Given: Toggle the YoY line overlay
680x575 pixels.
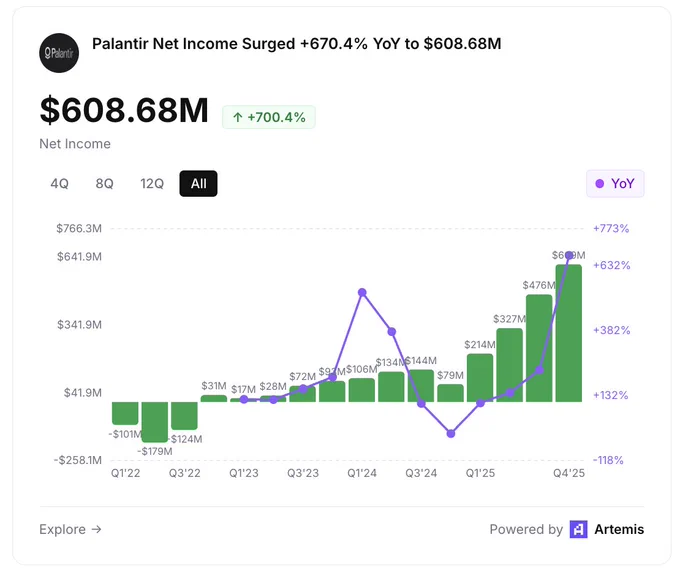Looking at the screenshot, I should tap(615, 183).
